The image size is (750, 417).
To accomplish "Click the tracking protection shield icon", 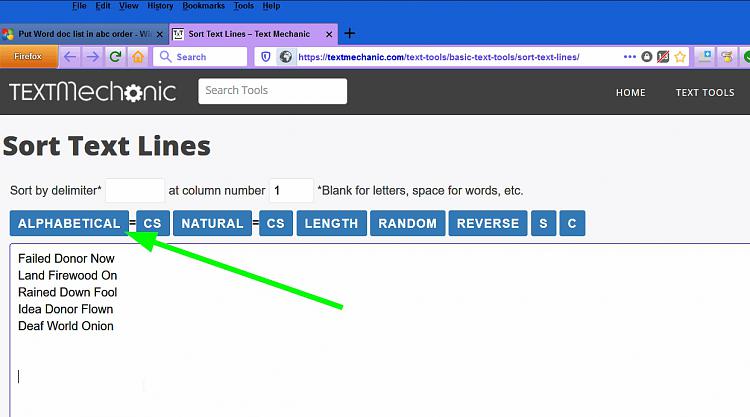I will [266, 57].
